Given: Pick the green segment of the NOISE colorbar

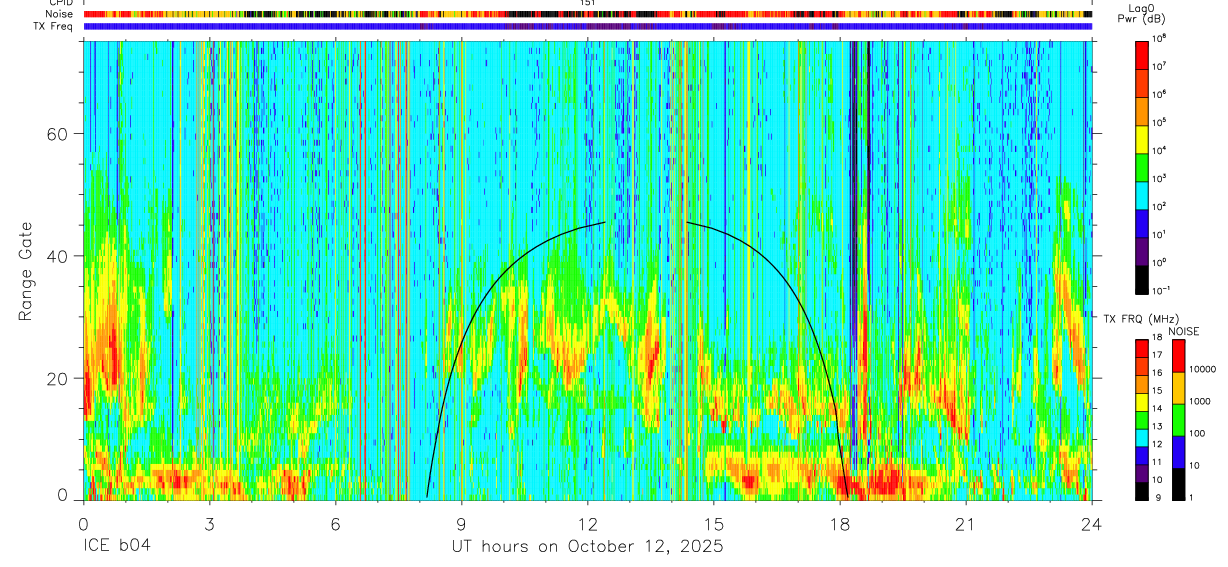Looking at the screenshot, I should [1179, 420].
